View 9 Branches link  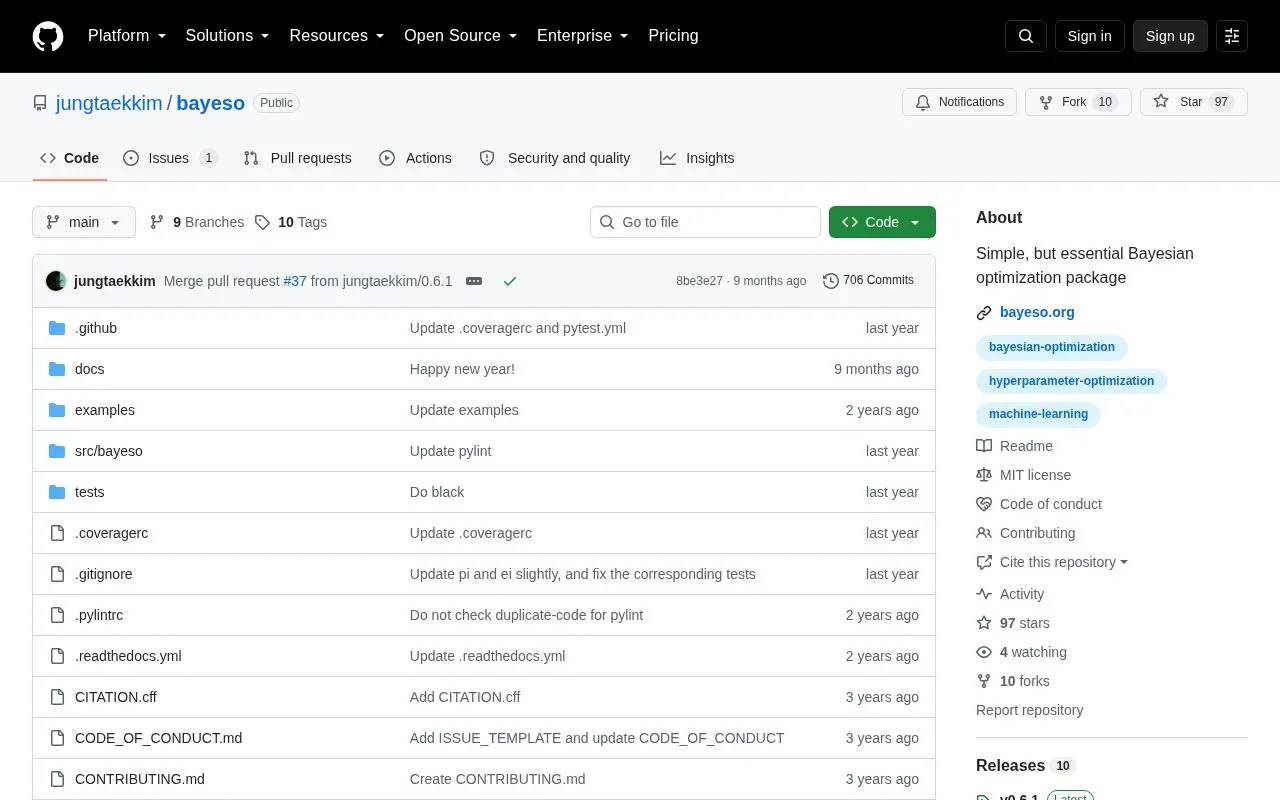[197, 222]
